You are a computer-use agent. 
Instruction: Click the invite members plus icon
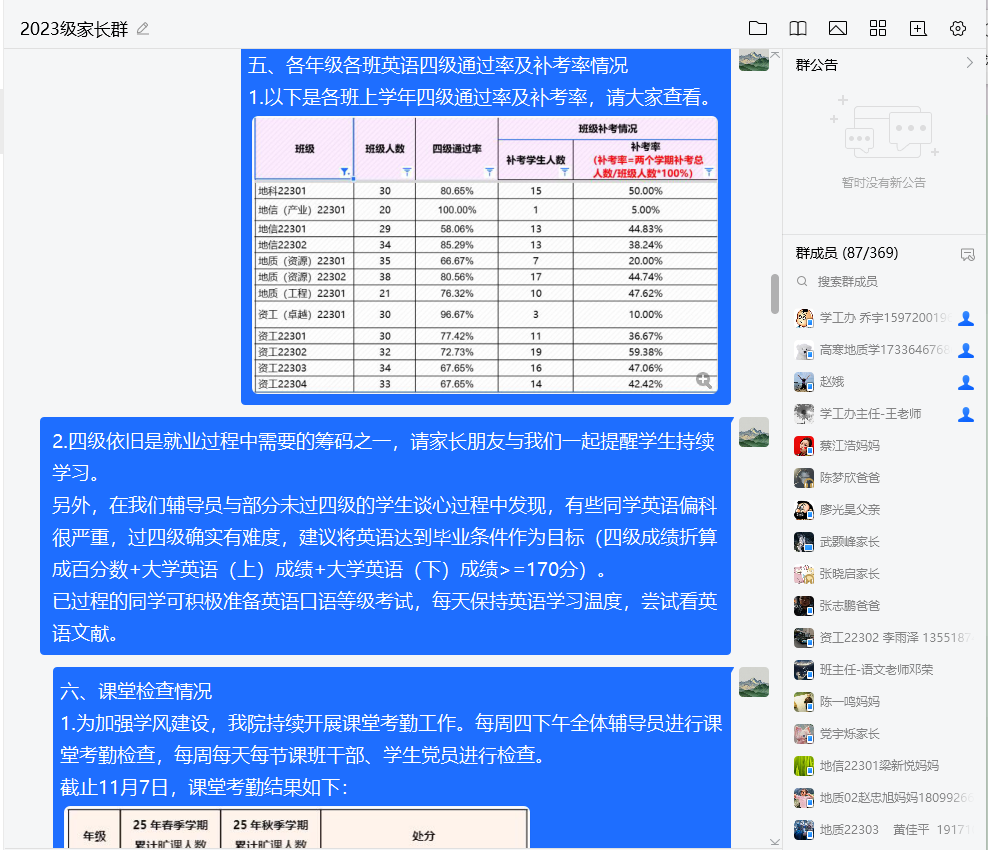tap(918, 28)
